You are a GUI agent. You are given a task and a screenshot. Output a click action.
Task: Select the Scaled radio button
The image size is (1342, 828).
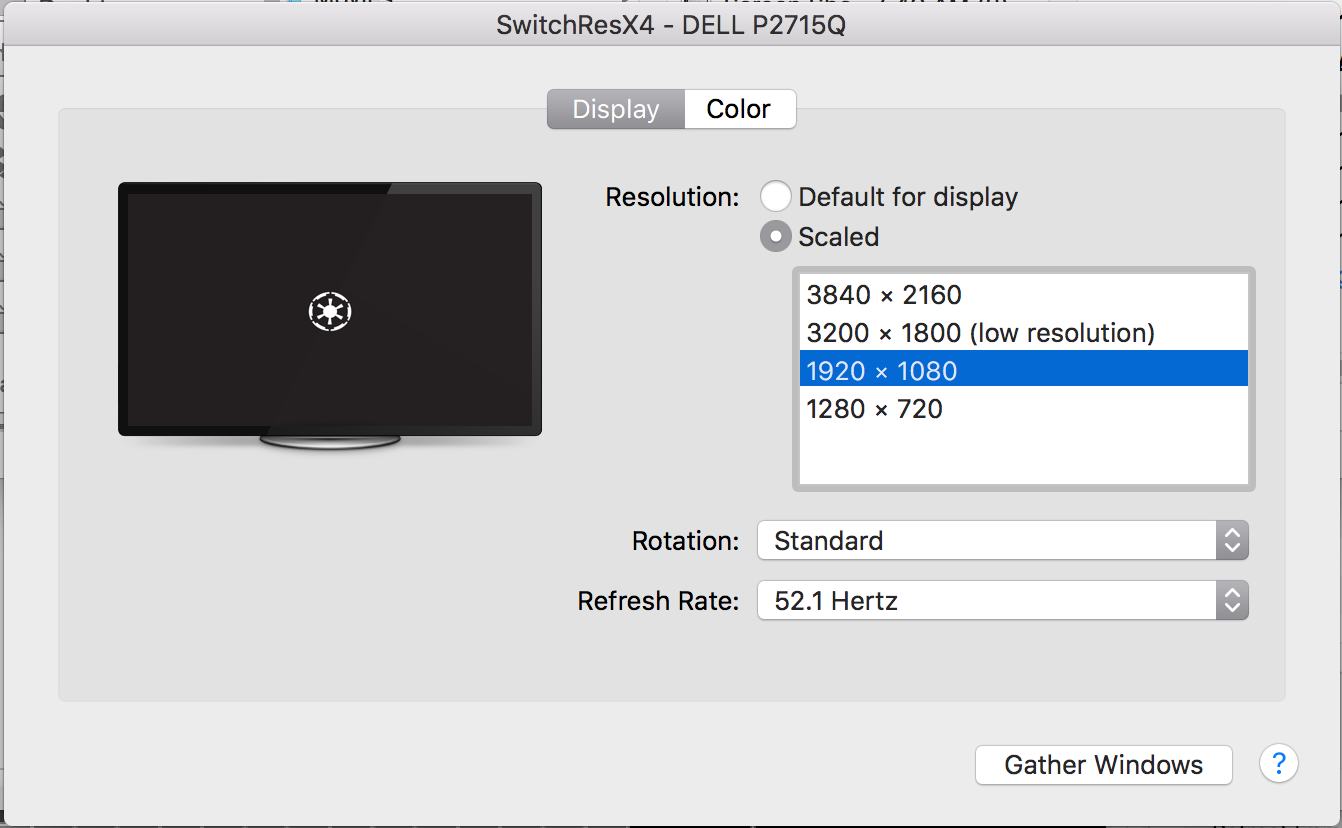click(x=776, y=237)
